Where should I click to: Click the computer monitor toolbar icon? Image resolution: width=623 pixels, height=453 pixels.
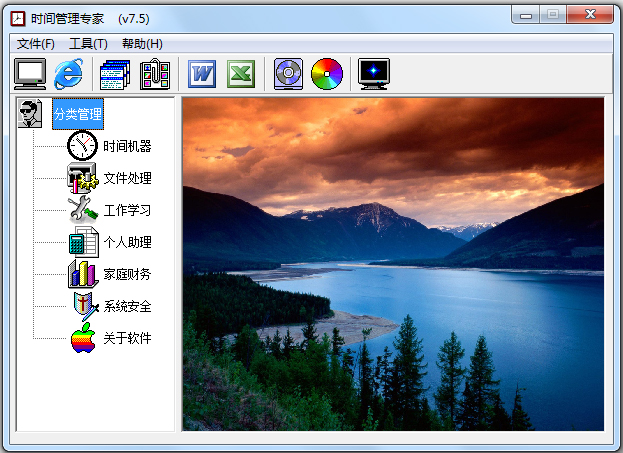pyautogui.click(x=30, y=74)
